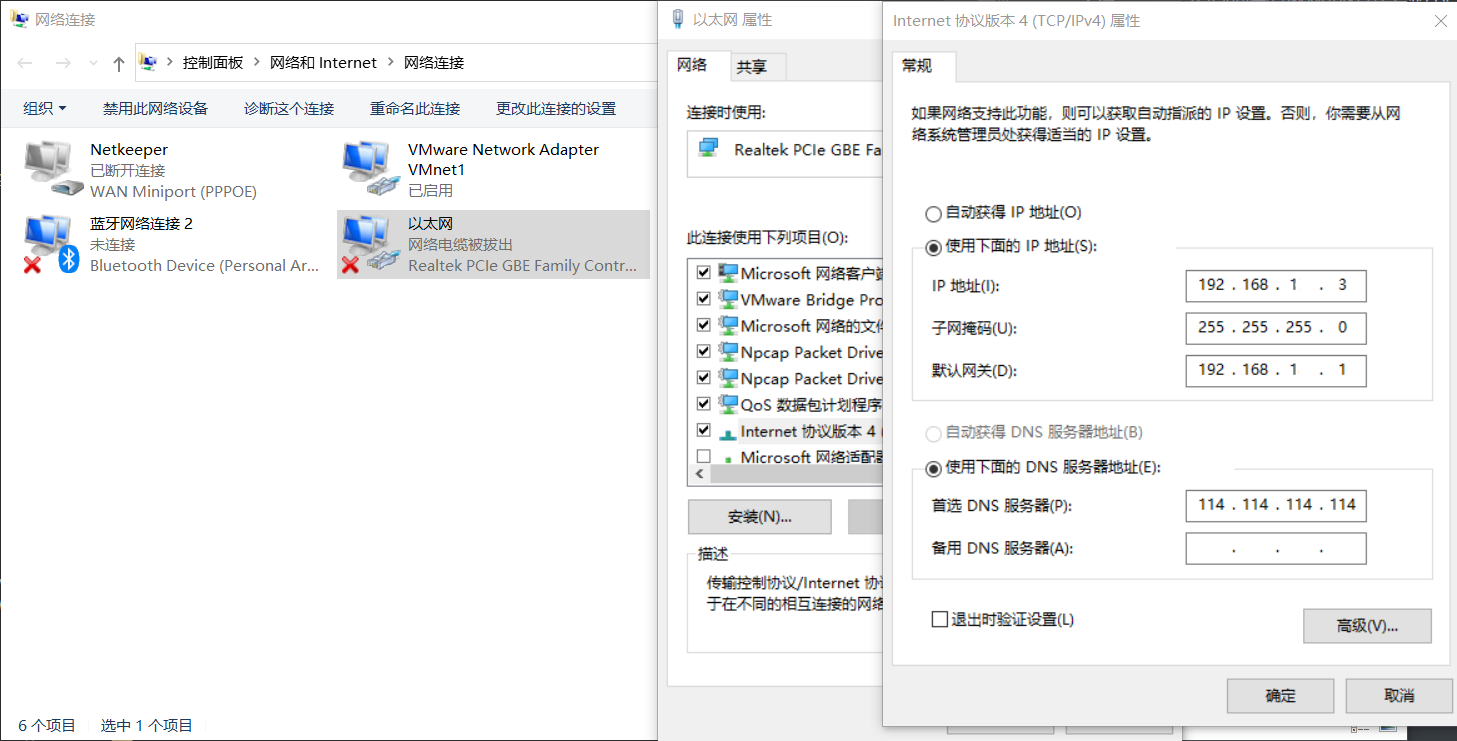Image resolution: width=1457 pixels, height=741 pixels.
Task: Click 重命名此连接 in the toolbar
Action: [415, 108]
